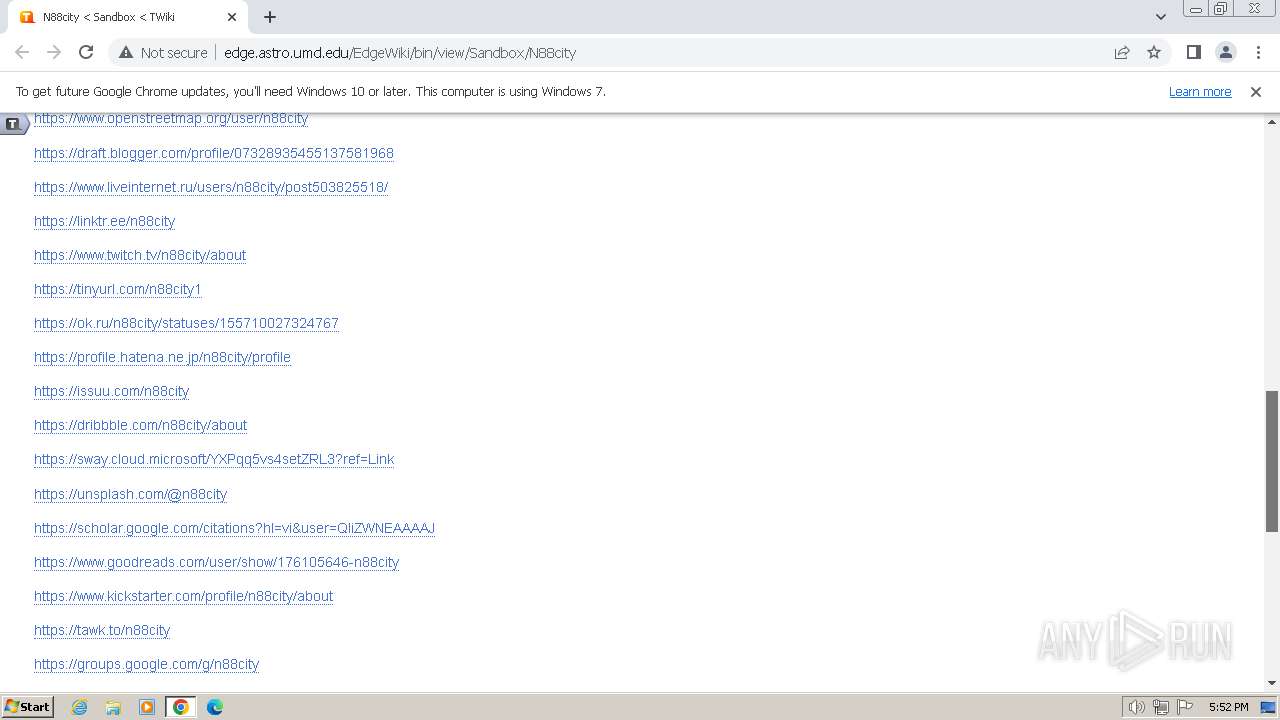Share this page via address bar icon
This screenshot has height=720, width=1280.
(1122, 52)
